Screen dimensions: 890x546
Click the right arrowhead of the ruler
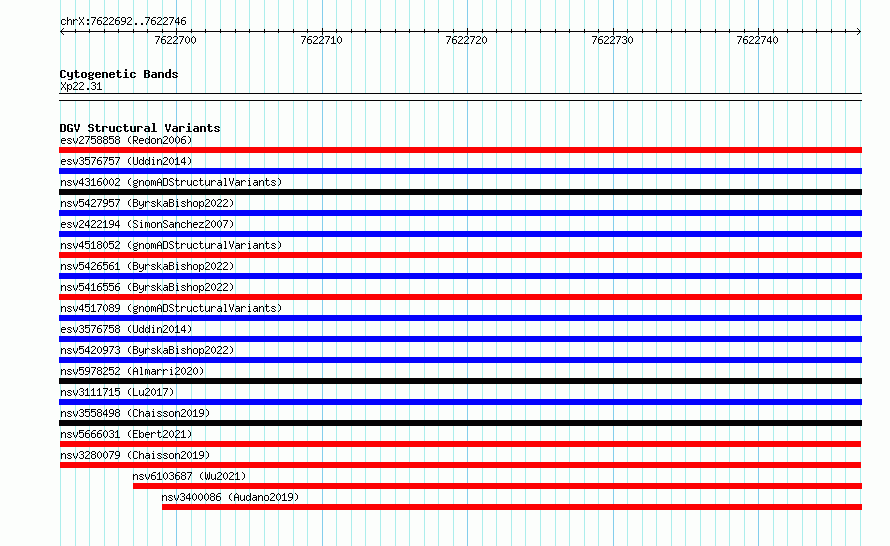(859, 31)
